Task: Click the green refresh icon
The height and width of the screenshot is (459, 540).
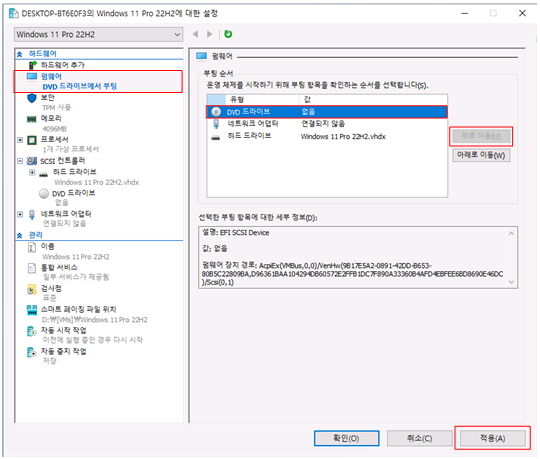Action: coord(228,34)
